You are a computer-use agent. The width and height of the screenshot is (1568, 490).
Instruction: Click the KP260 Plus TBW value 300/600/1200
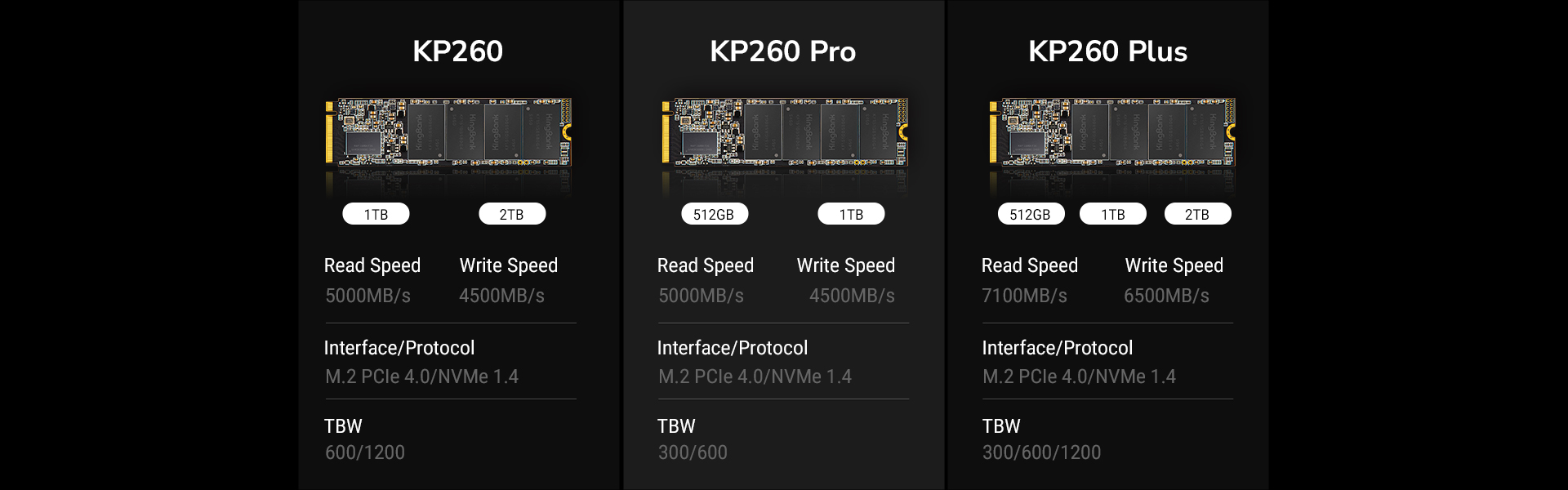pyautogui.click(x=1041, y=452)
